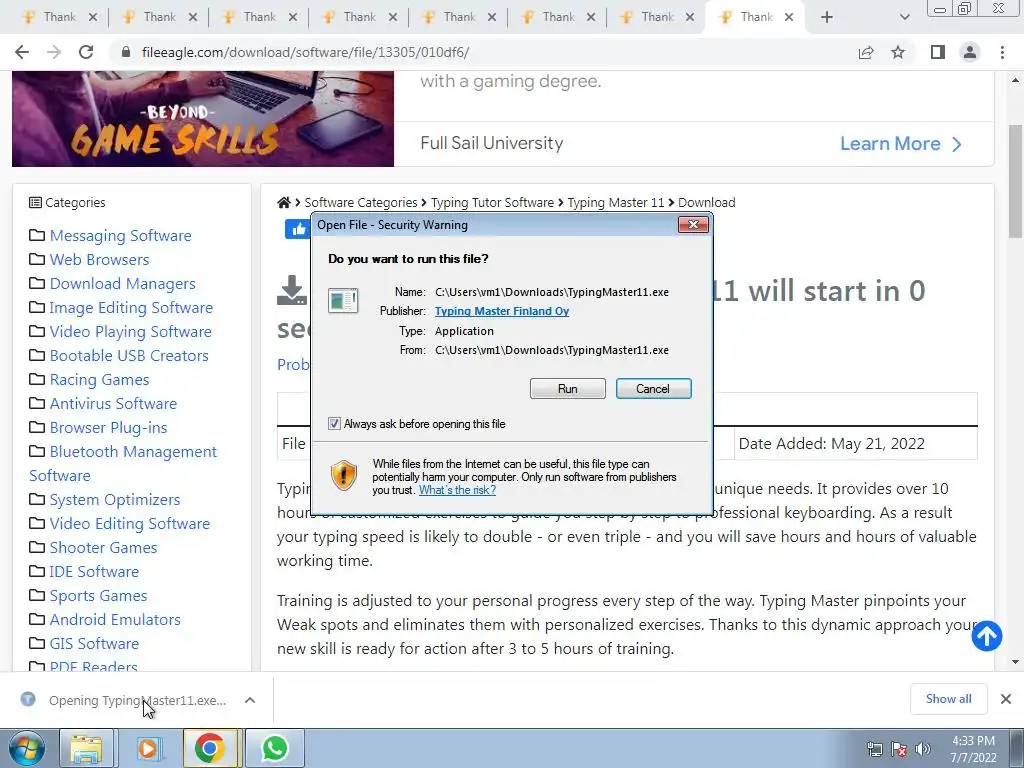Click the page vertical scrollbar thumb
Viewport: 1024px width, 768px height.
pyautogui.click(x=1015, y=180)
